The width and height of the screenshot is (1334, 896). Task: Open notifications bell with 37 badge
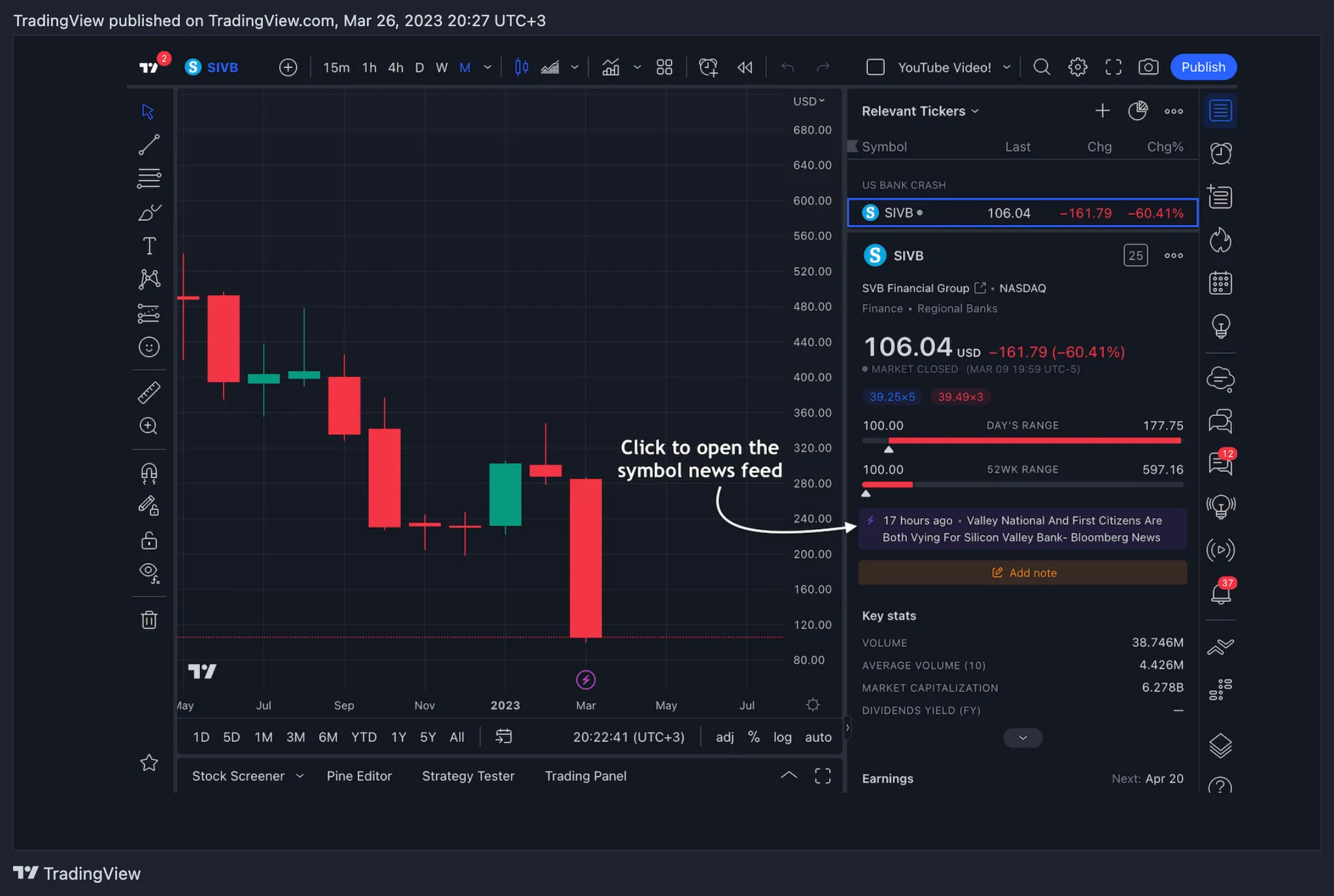pos(1220,593)
